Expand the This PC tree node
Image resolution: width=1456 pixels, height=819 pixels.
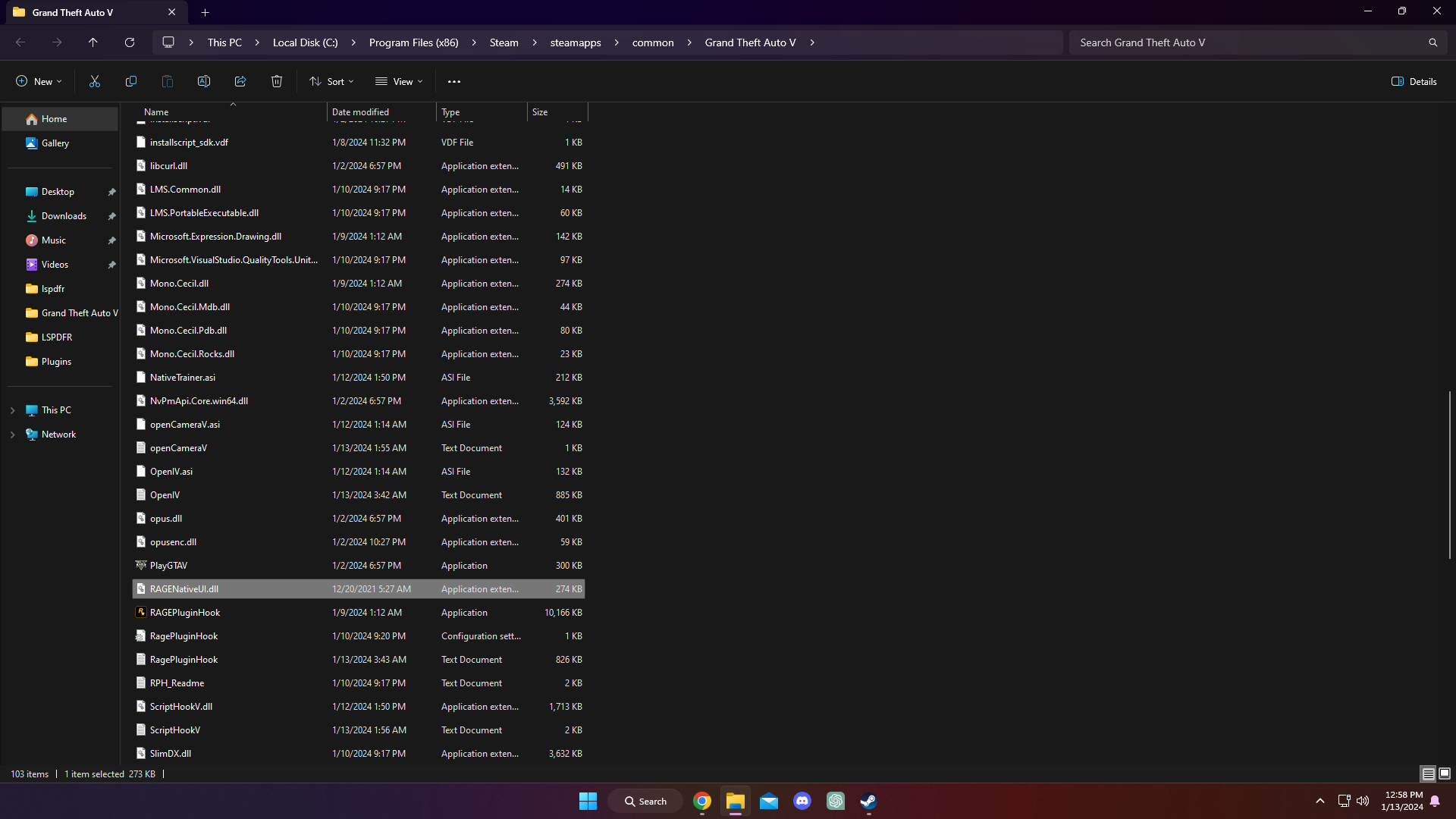pyautogui.click(x=13, y=410)
